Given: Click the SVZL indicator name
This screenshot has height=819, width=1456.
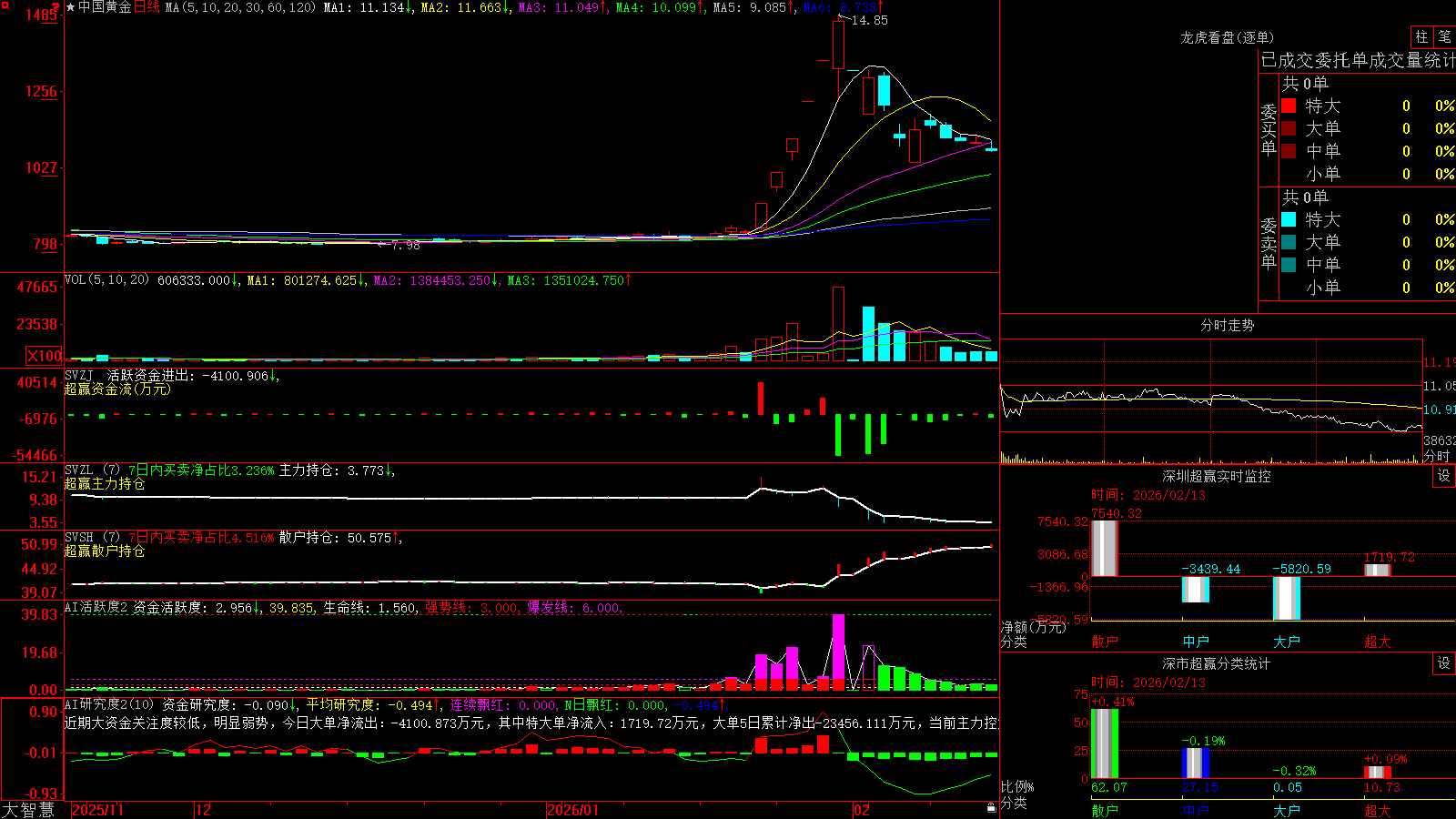Looking at the screenshot, I should 79,470.
